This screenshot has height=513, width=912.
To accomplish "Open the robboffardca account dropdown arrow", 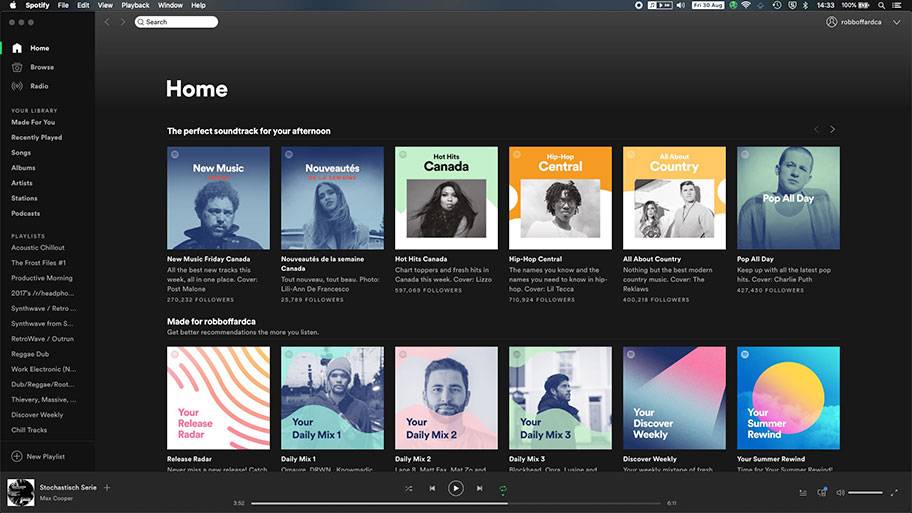I will [x=895, y=21].
